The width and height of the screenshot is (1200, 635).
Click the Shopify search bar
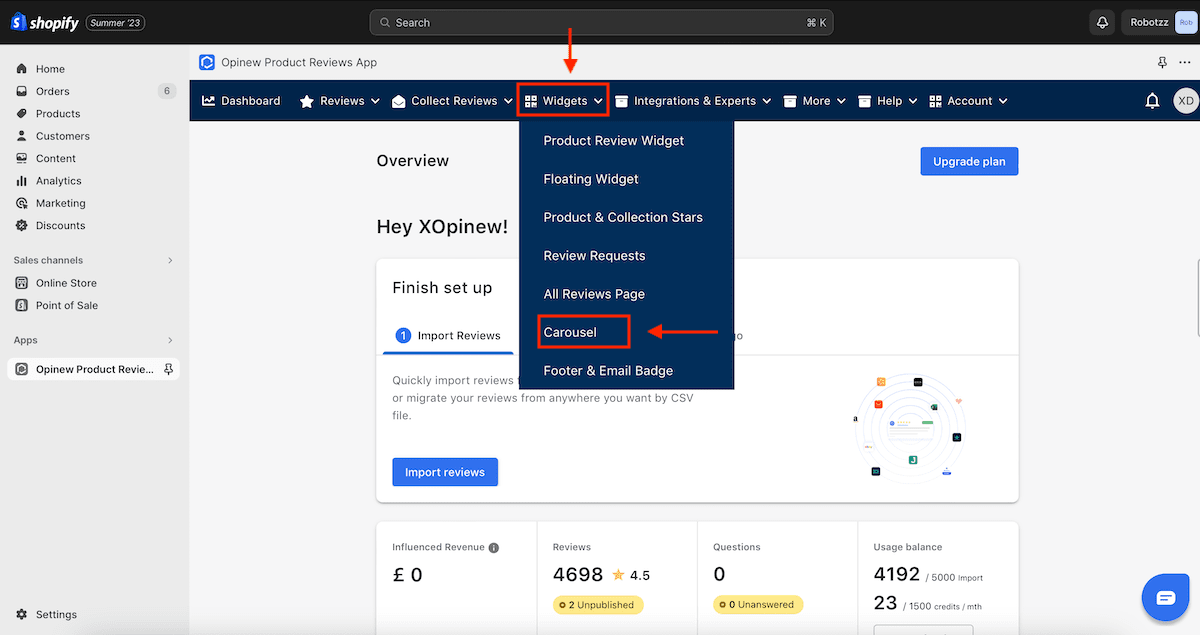click(600, 21)
